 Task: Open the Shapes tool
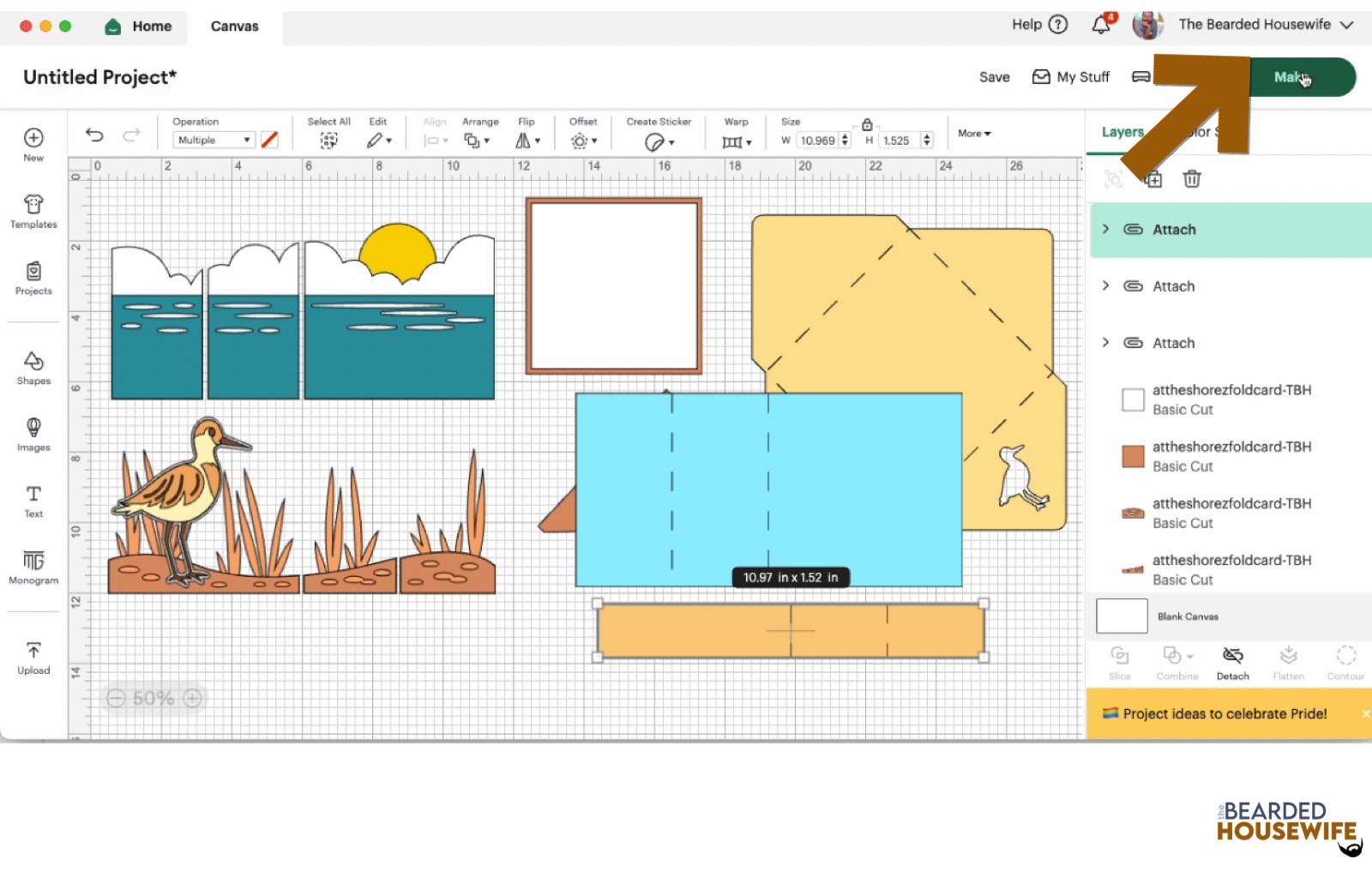33,367
